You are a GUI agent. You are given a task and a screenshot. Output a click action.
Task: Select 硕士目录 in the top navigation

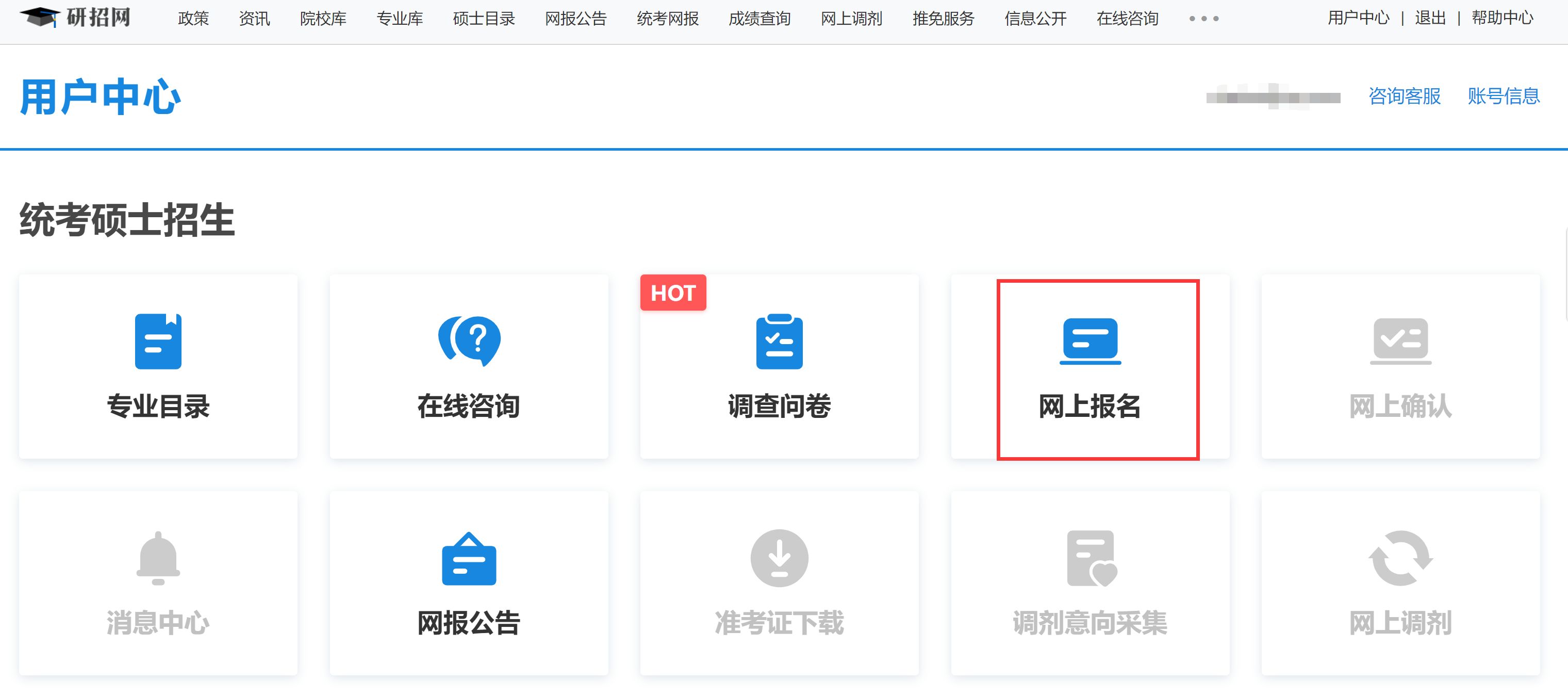pyautogui.click(x=482, y=19)
